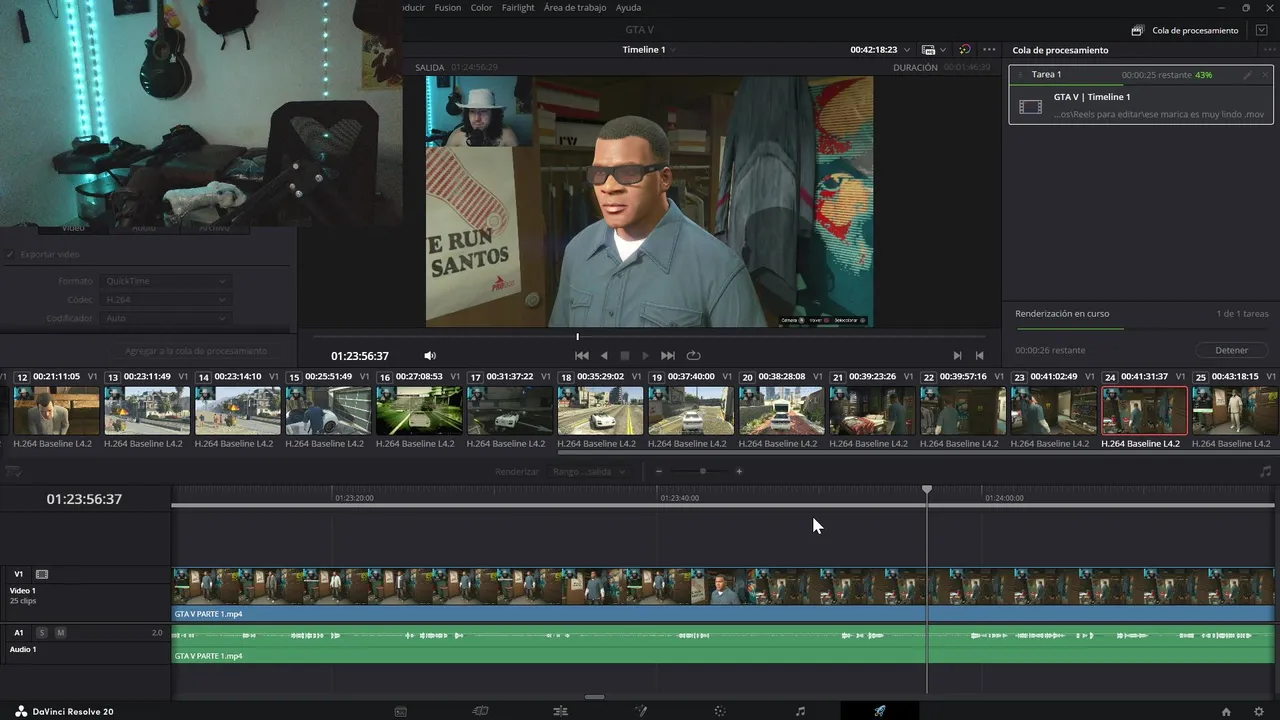Screen dimensions: 1280x720
Task: Select the GTA V PARTE 1.mp4 audio clip
Action: tap(723, 645)
